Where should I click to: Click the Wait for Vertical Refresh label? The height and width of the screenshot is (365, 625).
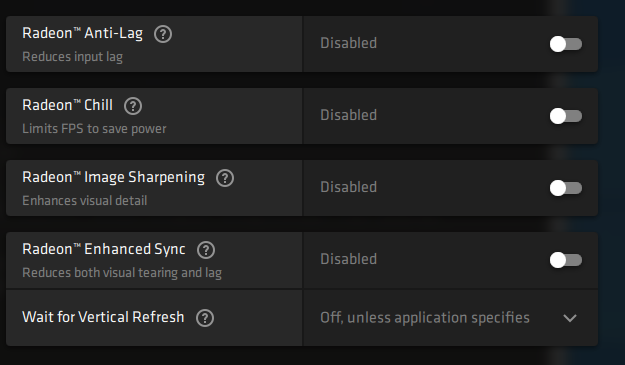(103, 317)
